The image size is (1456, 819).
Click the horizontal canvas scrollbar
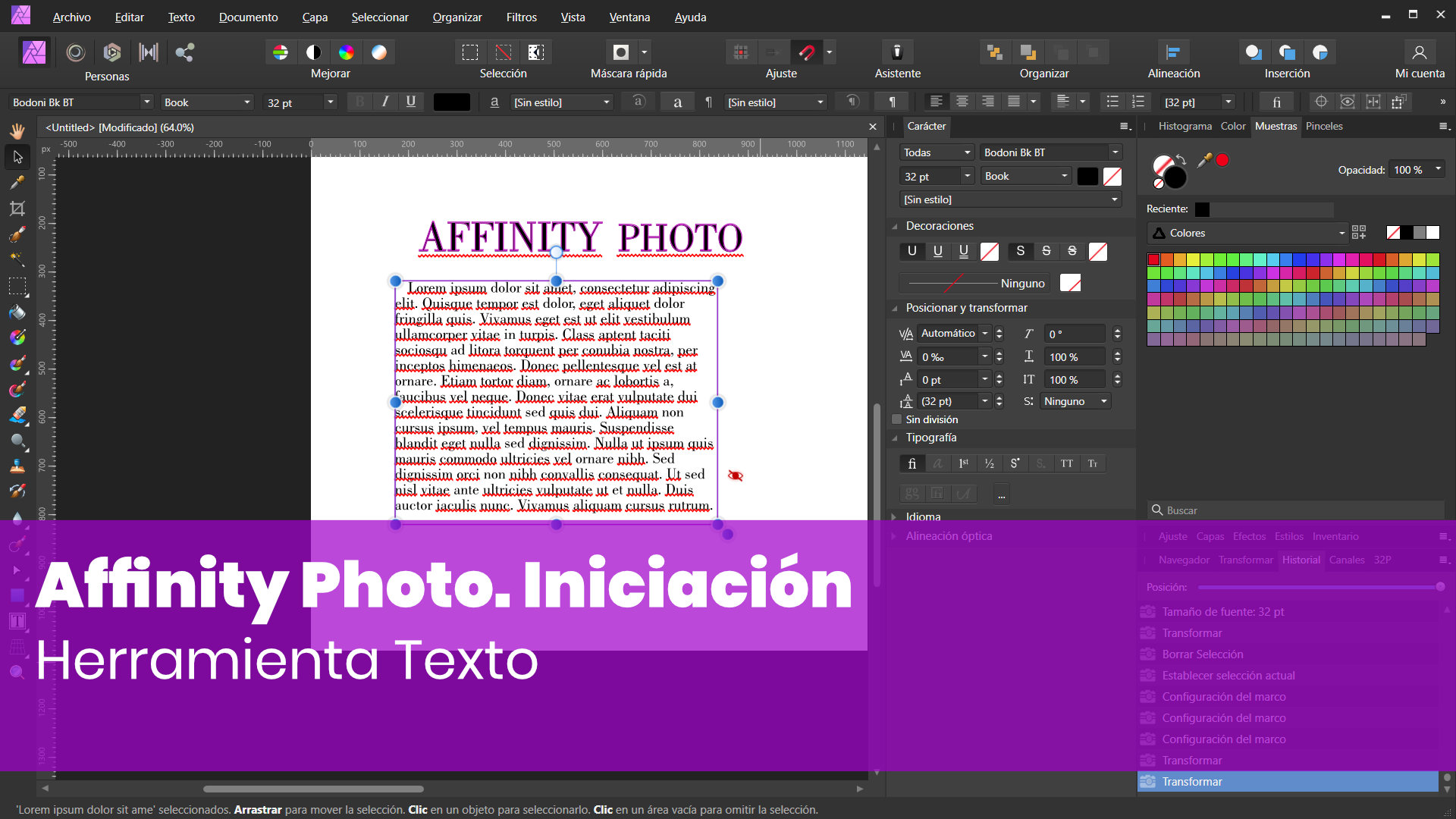313,789
